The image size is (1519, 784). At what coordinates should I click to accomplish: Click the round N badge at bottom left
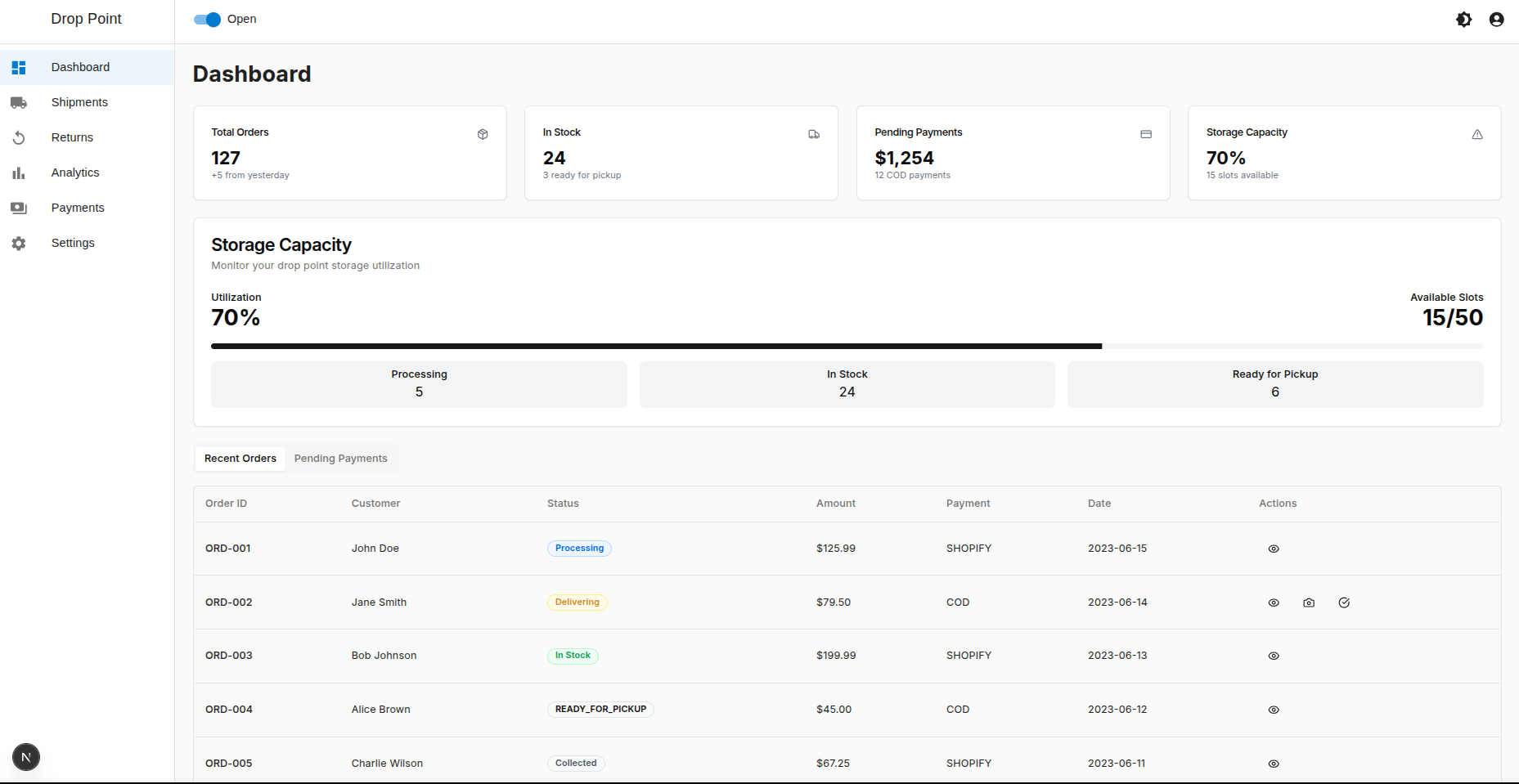point(26,757)
